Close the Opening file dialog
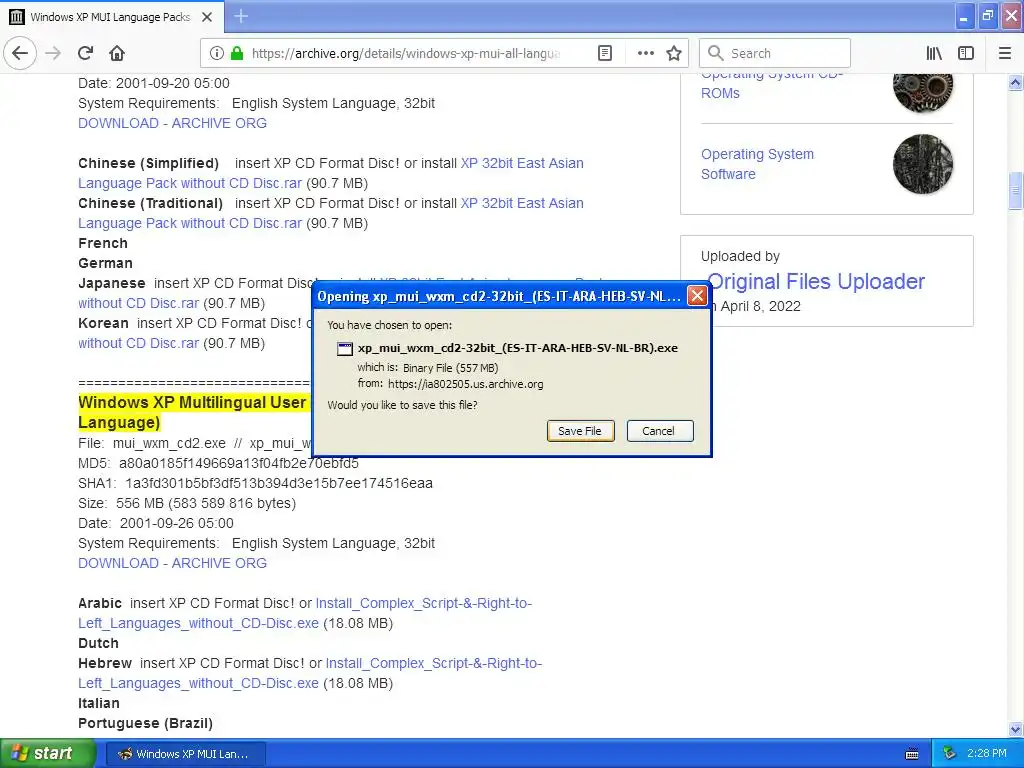The image size is (1024, 768). point(697,296)
